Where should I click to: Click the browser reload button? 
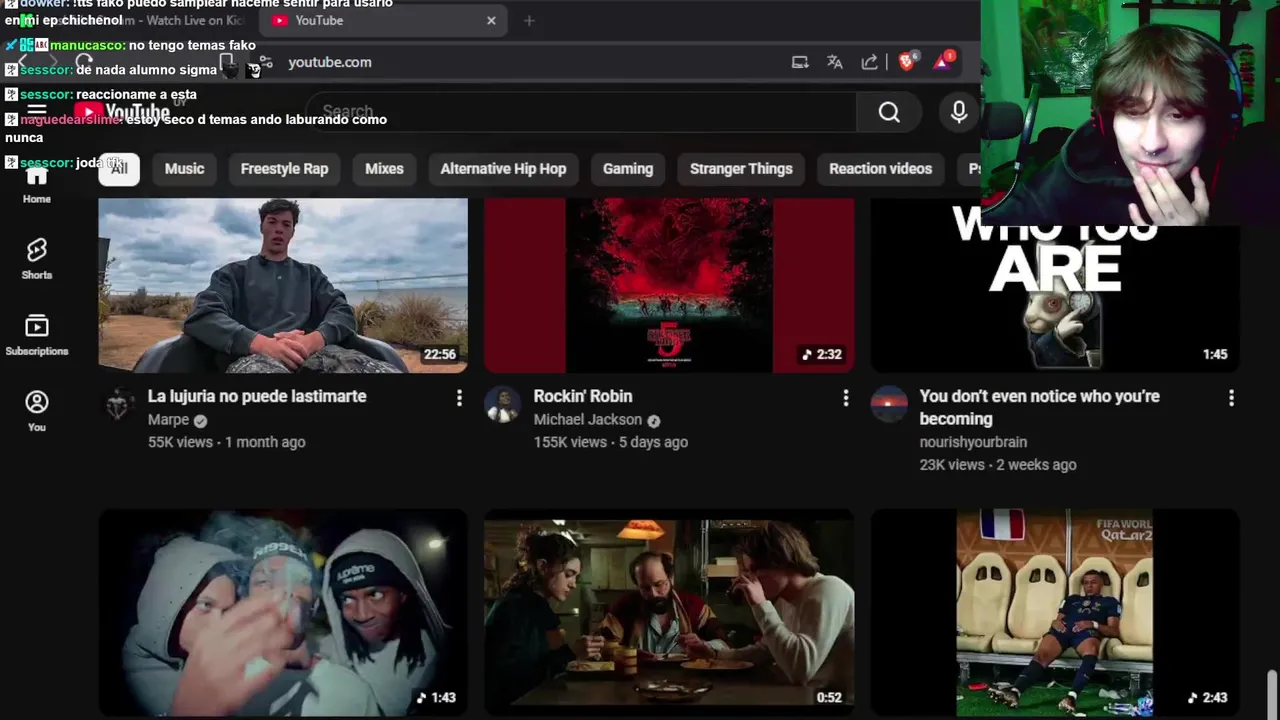point(84,62)
